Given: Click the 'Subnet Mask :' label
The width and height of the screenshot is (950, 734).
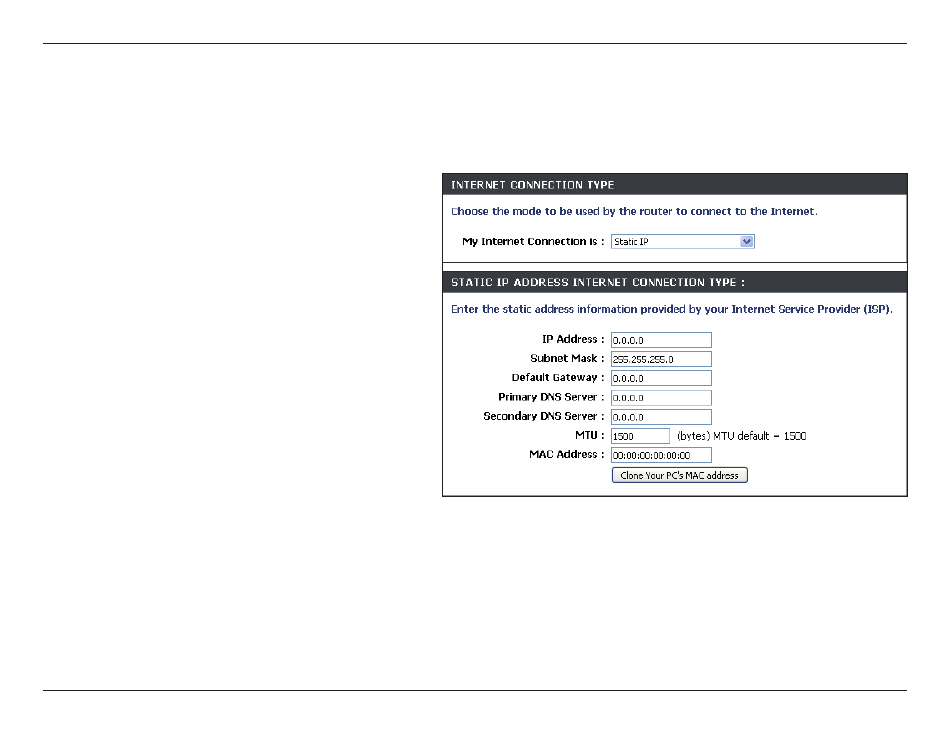Looking at the screenshot, I should point(567,358).
